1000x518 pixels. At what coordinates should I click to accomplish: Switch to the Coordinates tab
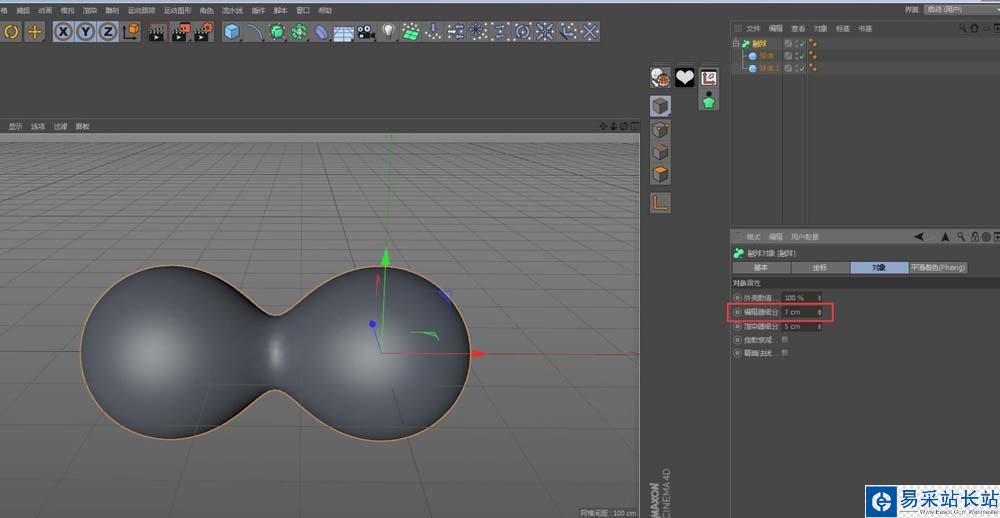tap(820, 267)
